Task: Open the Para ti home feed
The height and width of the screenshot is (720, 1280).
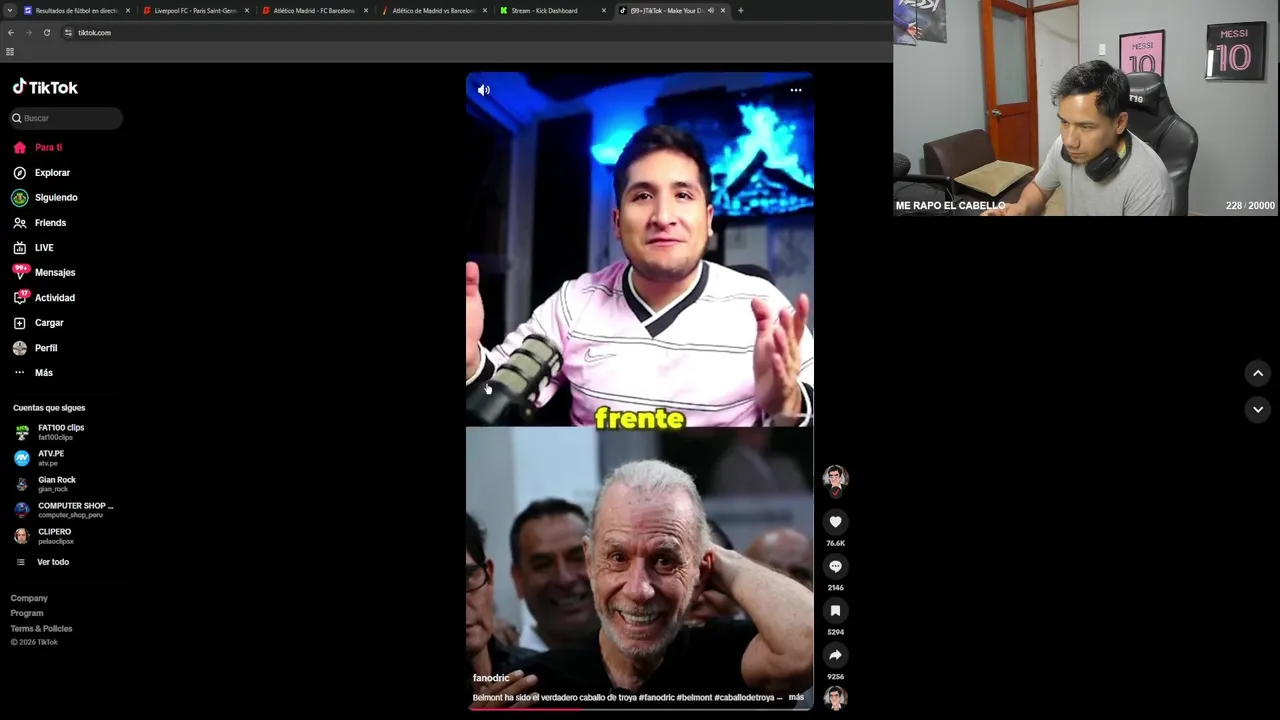Action: point(38,147)
